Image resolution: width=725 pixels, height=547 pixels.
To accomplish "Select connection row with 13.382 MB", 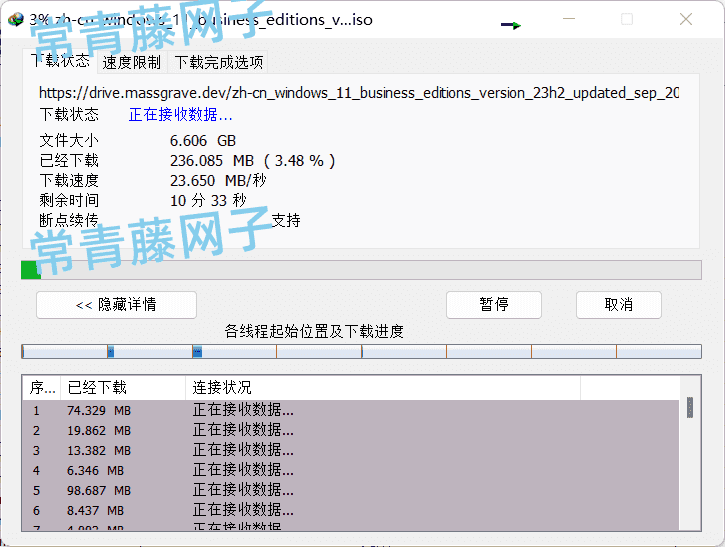I will (x=351, y=450).
